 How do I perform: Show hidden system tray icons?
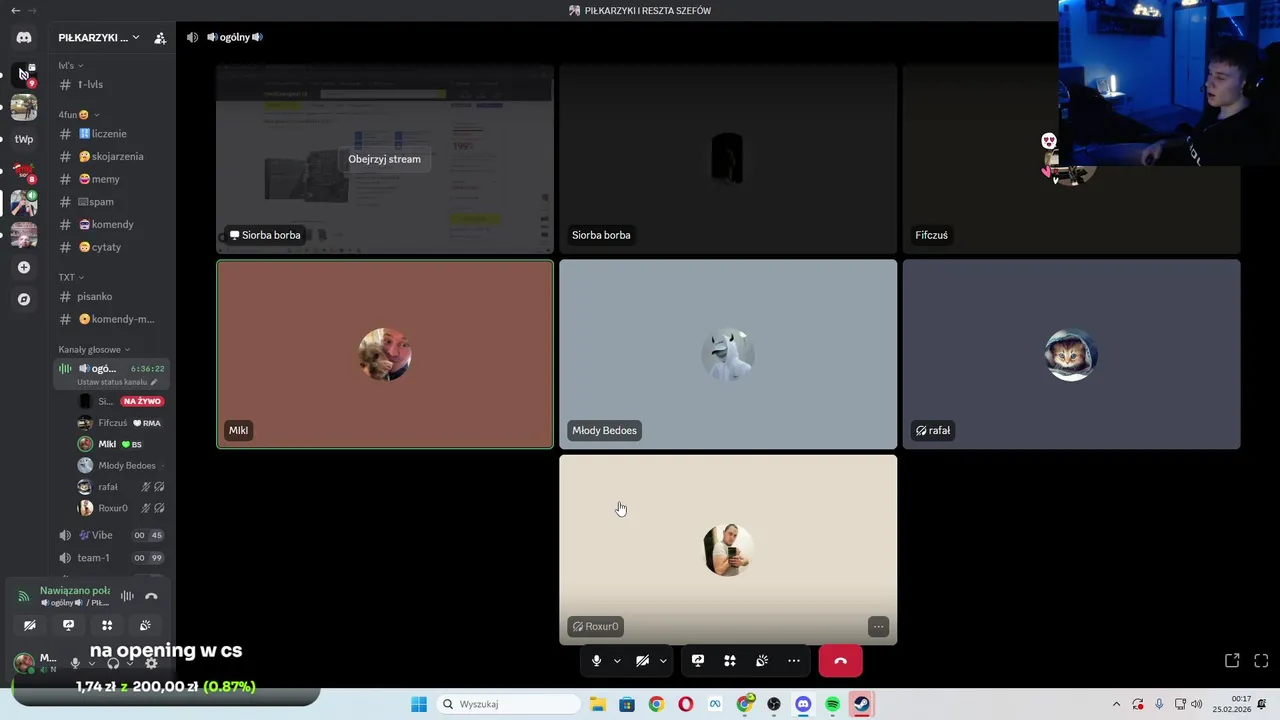(x=1116, y=704)
